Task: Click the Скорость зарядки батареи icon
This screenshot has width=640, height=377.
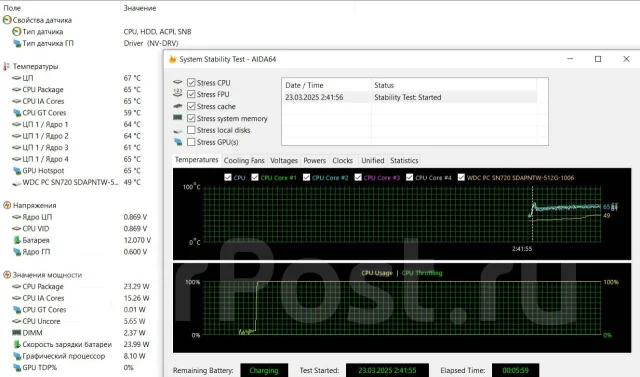Action: pyautogui.click(x=17, y=344)
